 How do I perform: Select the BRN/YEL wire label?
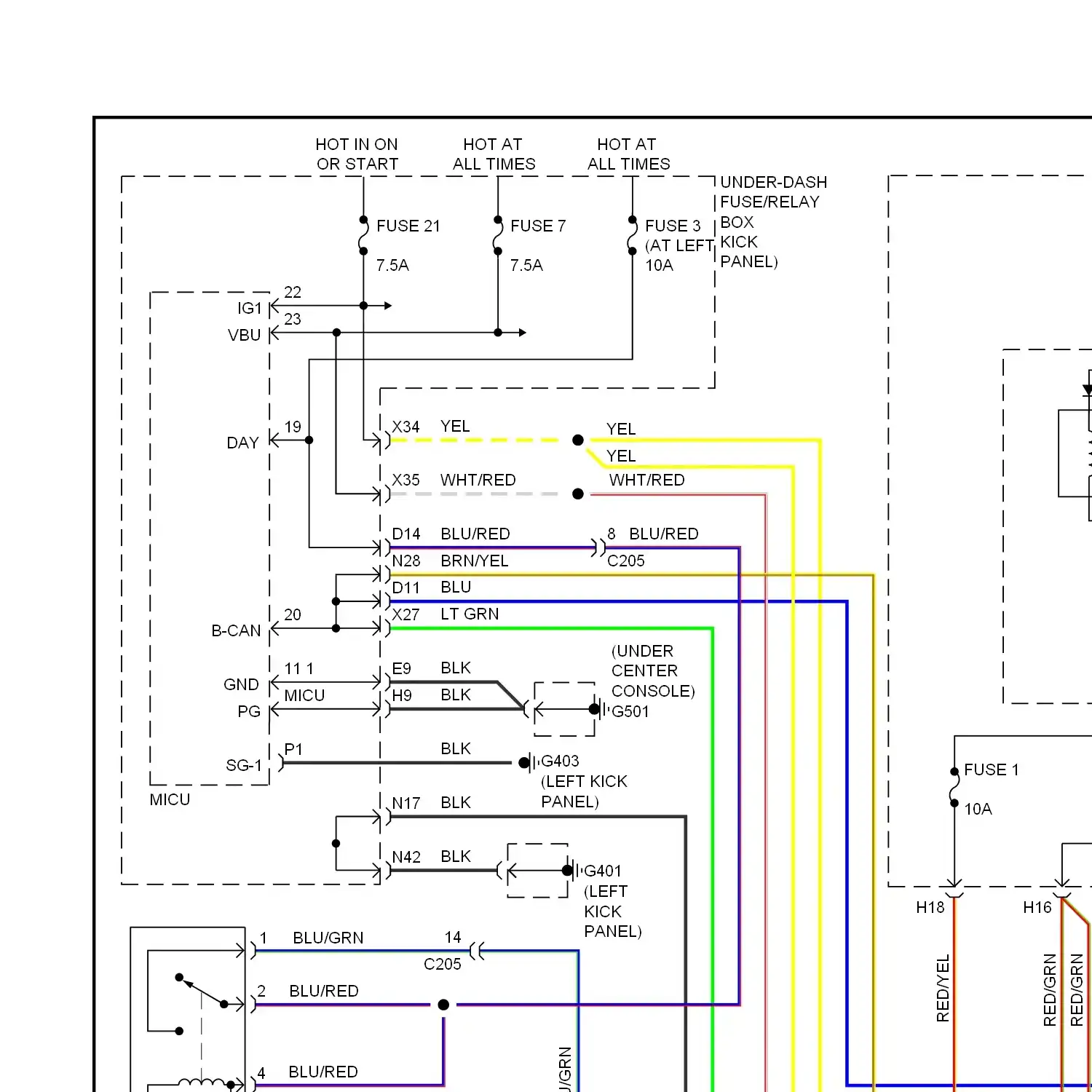tap(475, 561)
